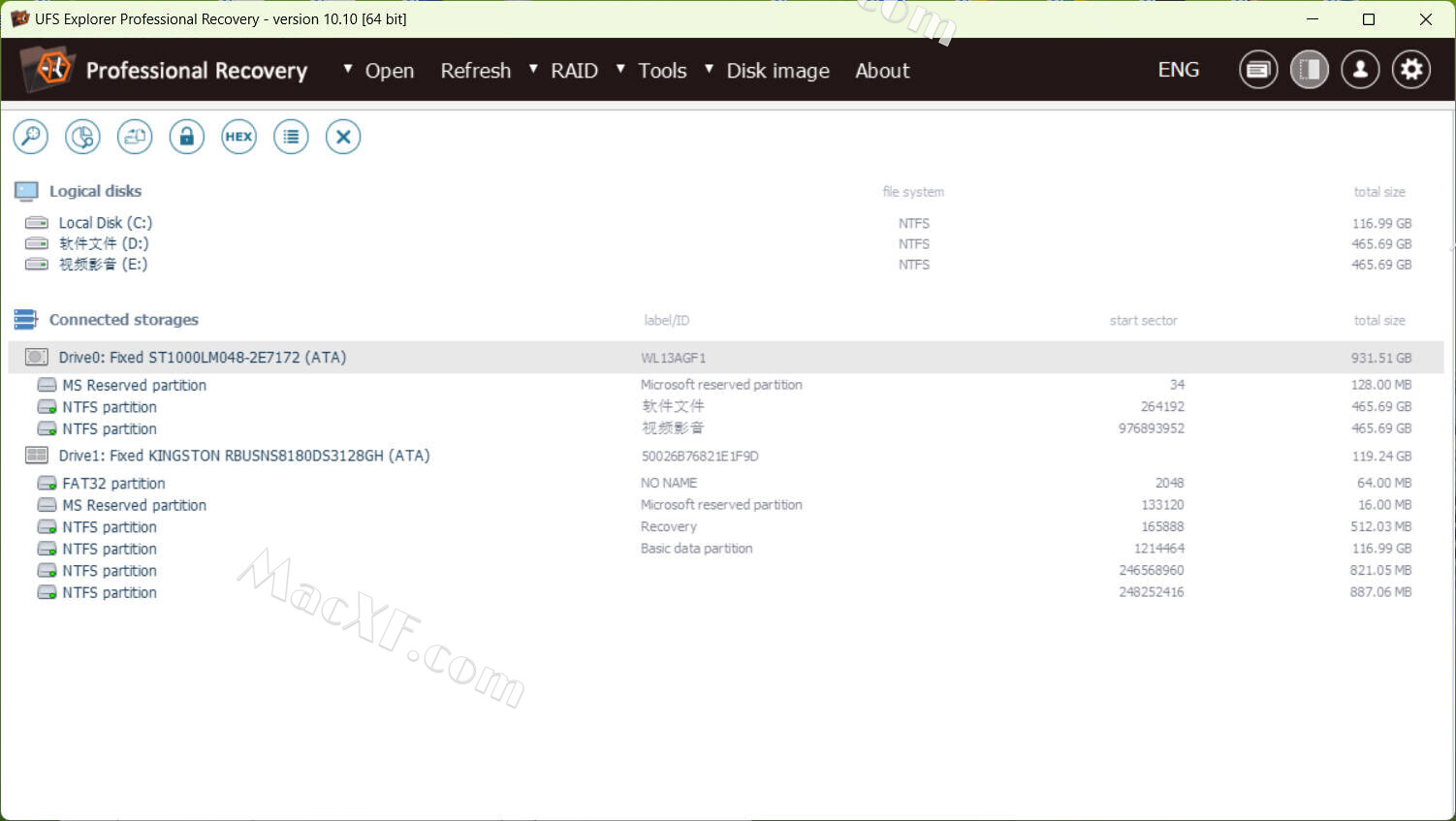1456x821 pixels.
Task: Click the partition manager pie-chart icon
Action: 82,137
